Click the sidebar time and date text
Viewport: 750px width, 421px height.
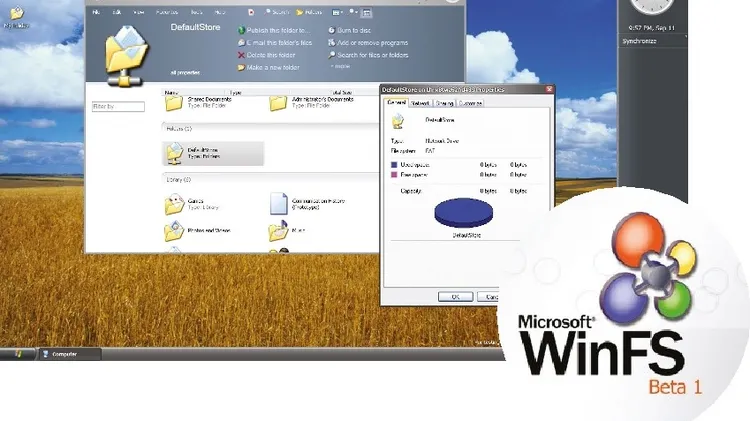pos(651,28)
